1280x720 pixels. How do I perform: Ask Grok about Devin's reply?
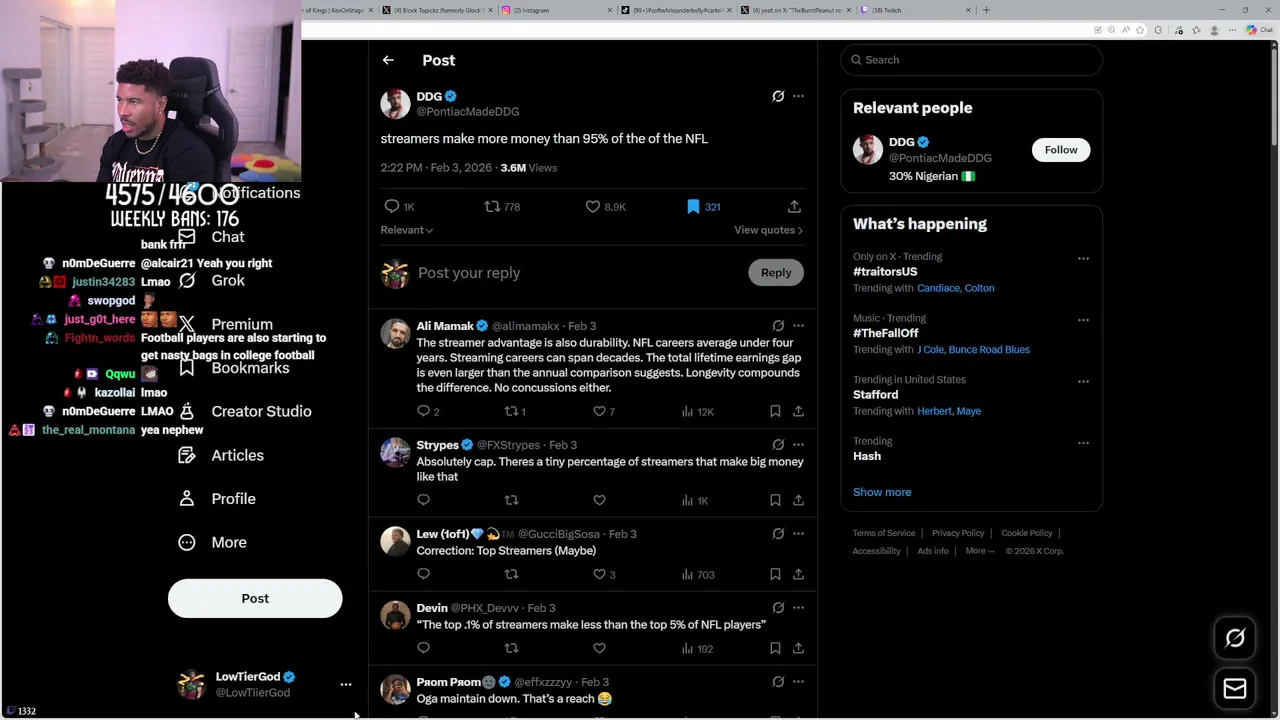(x=778, y=607)
